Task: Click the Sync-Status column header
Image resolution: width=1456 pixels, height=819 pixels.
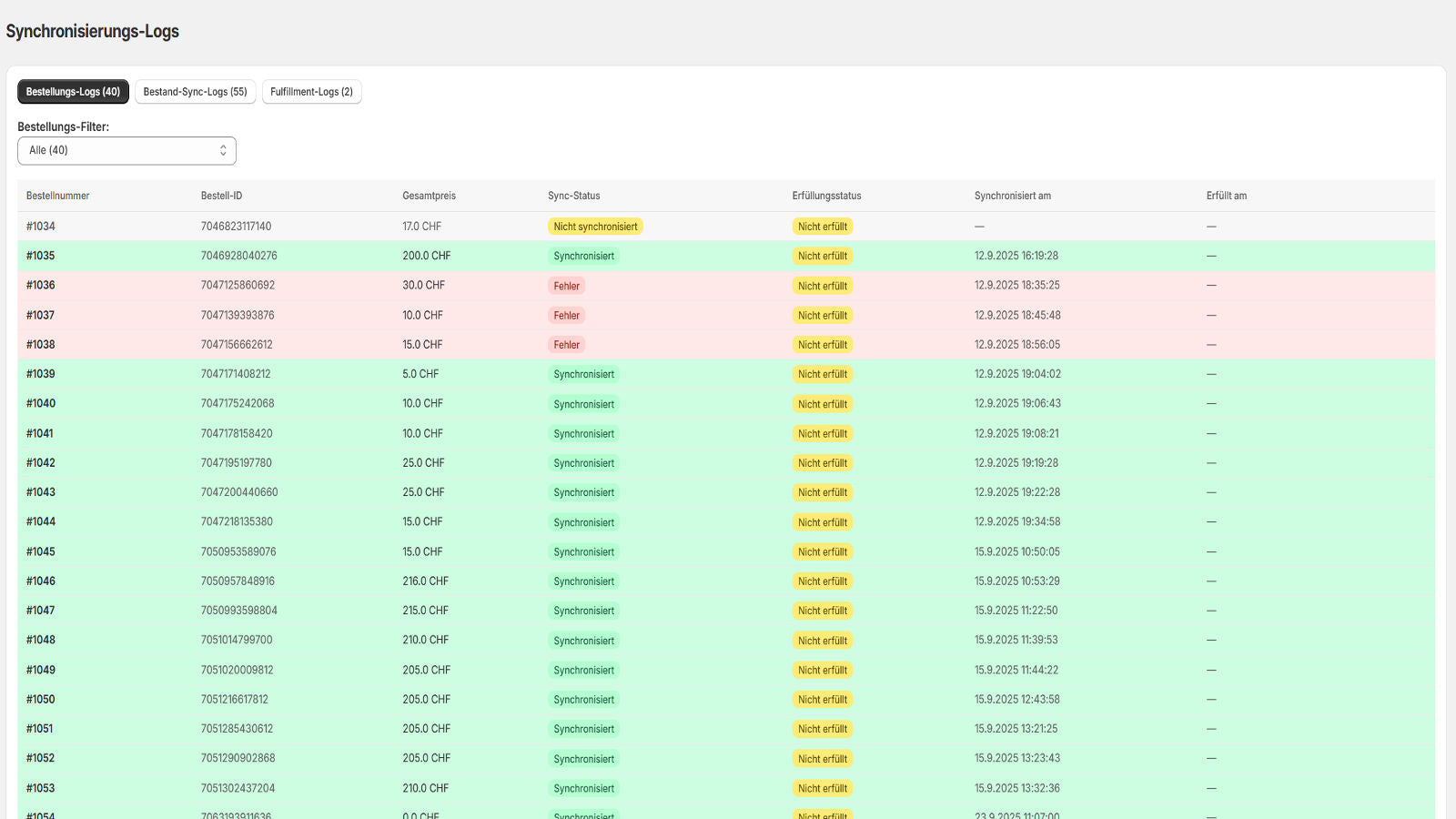Action: 573,196
